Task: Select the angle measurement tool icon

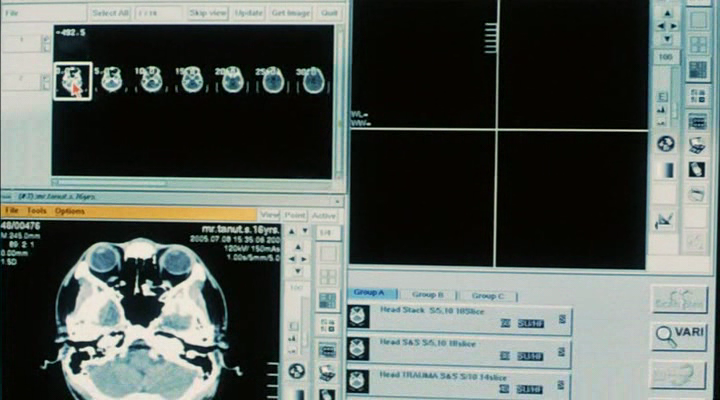Action: [x=664, y=221]
